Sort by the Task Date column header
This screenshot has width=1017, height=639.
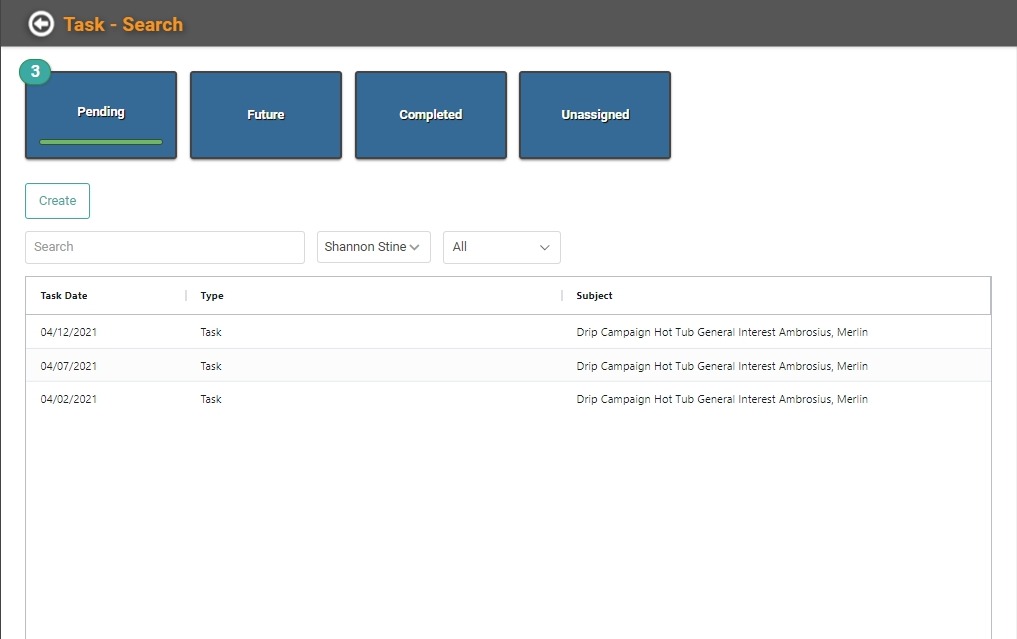pyautogui.click(x=64, y=296)
